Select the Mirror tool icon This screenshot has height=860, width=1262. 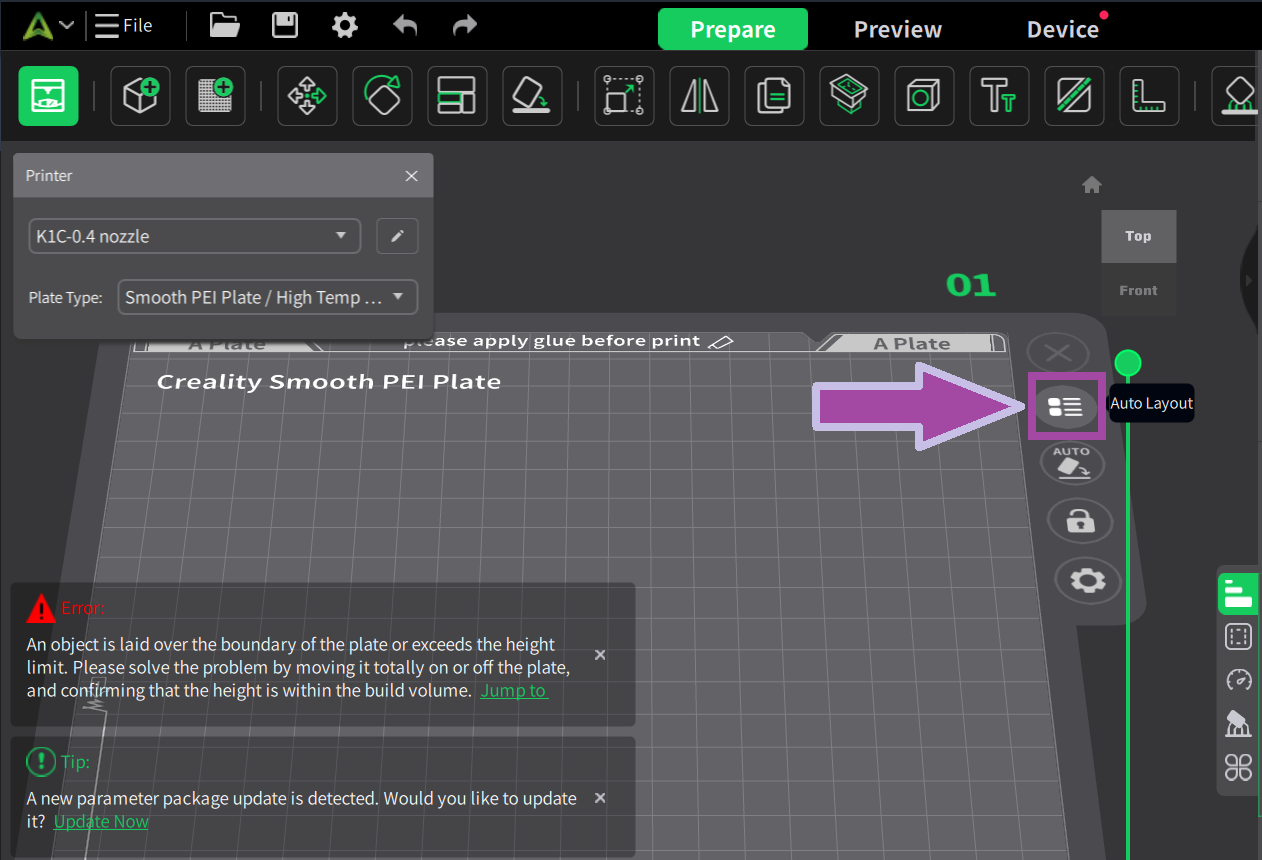[x=699, y=96]
